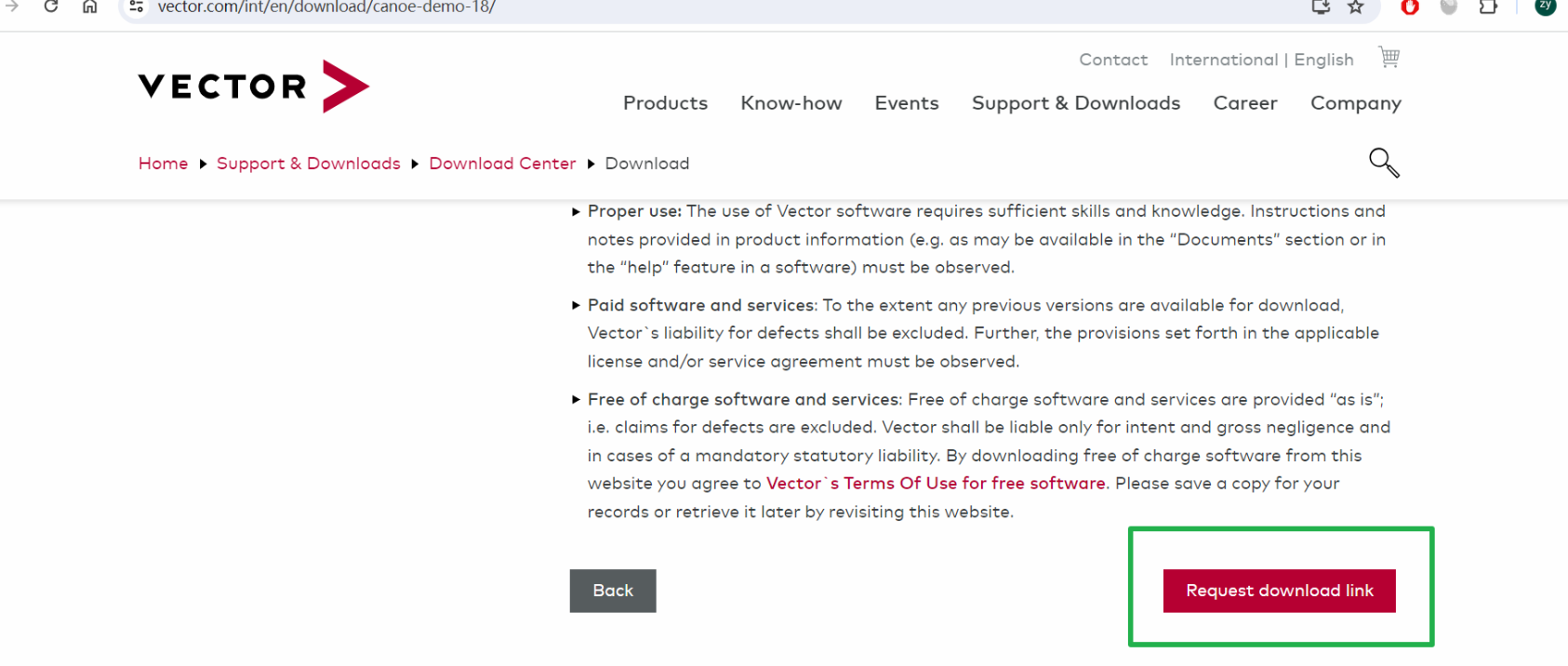This screenshot has height=666, width=1568.
Task: Click 'Paid software and services' heading text
Action: (701, 305)
